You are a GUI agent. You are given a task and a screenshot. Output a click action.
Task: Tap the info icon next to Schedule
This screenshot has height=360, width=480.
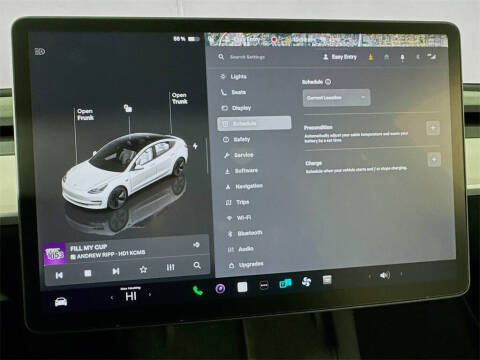(328, 82)
